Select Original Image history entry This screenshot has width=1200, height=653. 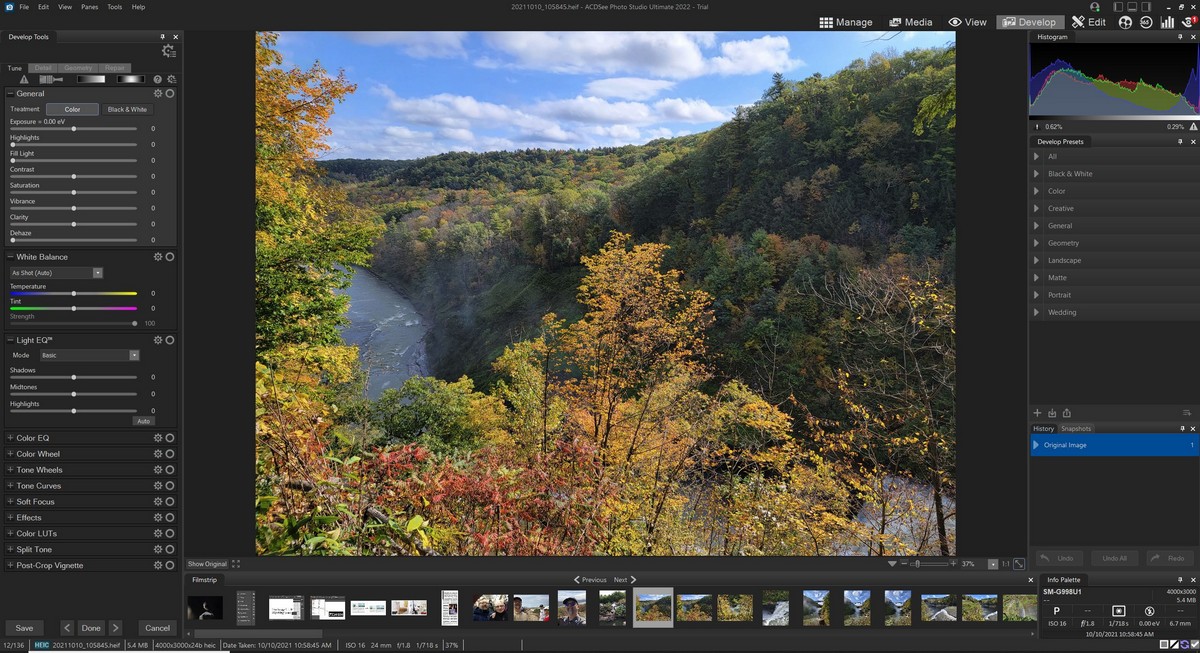click(1114, 445)
